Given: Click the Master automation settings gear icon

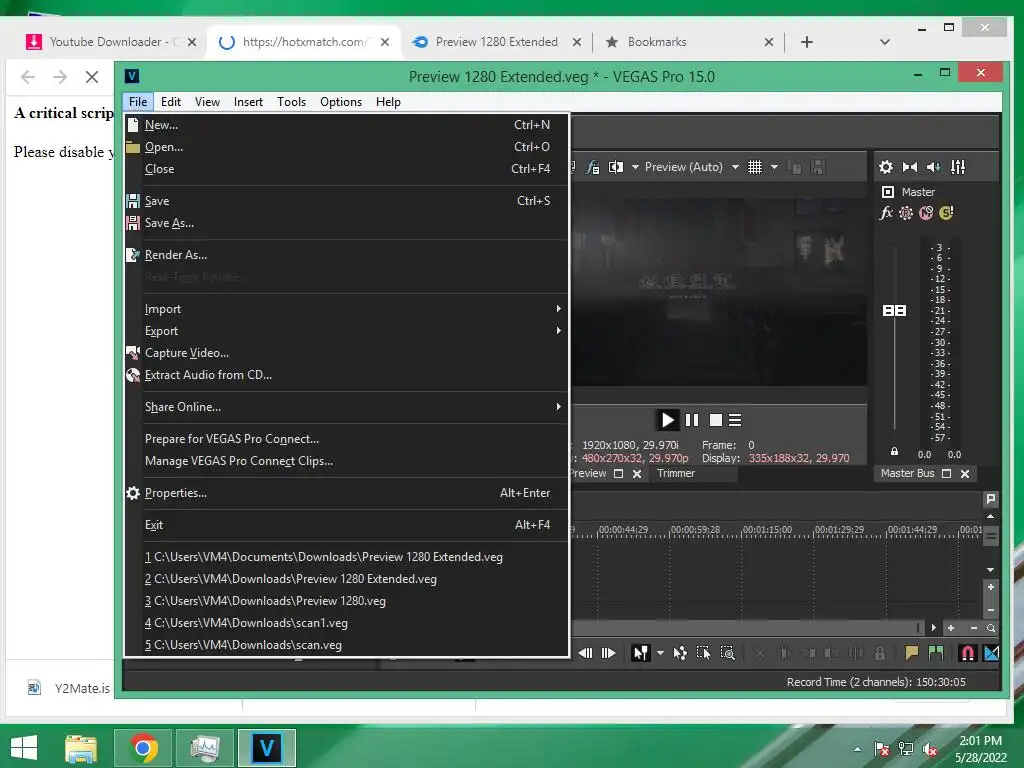Looking at the screenshot, I should [x=906, y=213].
